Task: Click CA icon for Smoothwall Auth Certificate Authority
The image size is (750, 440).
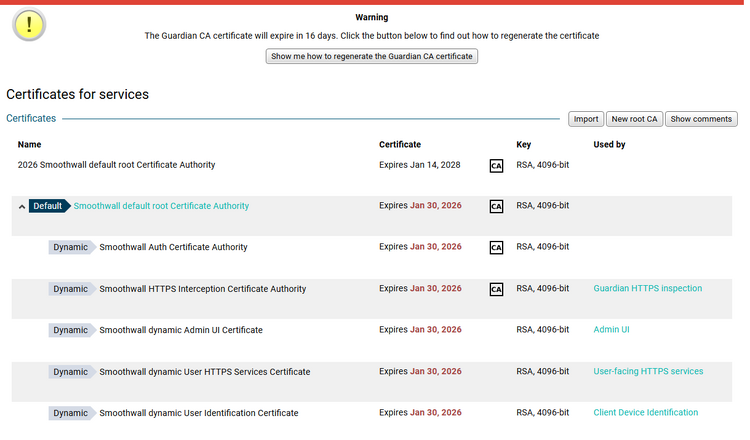Action: coord(496,248)
